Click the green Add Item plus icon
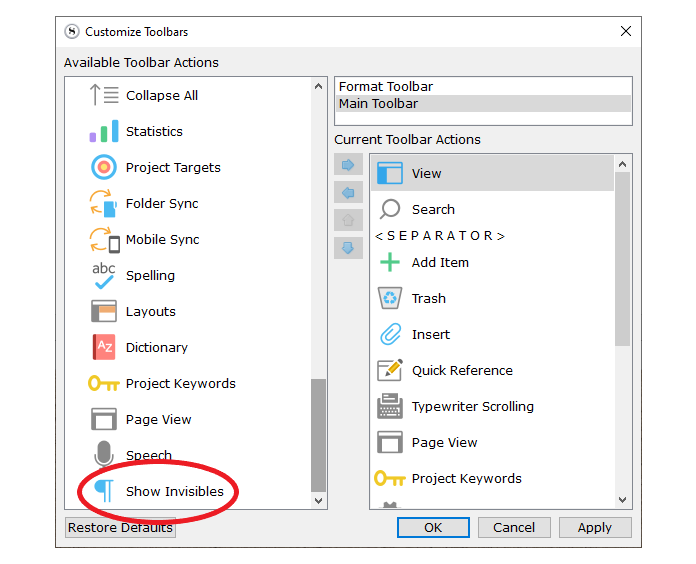 [x=390, y=262]
